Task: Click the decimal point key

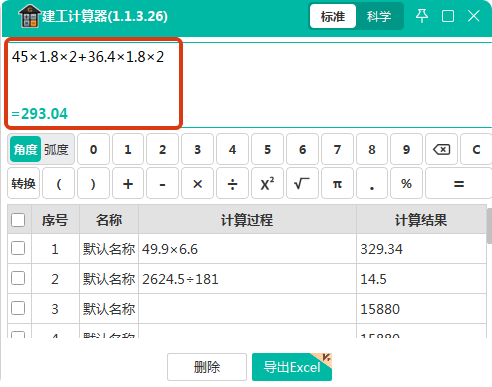Action: tap(372, 183)
